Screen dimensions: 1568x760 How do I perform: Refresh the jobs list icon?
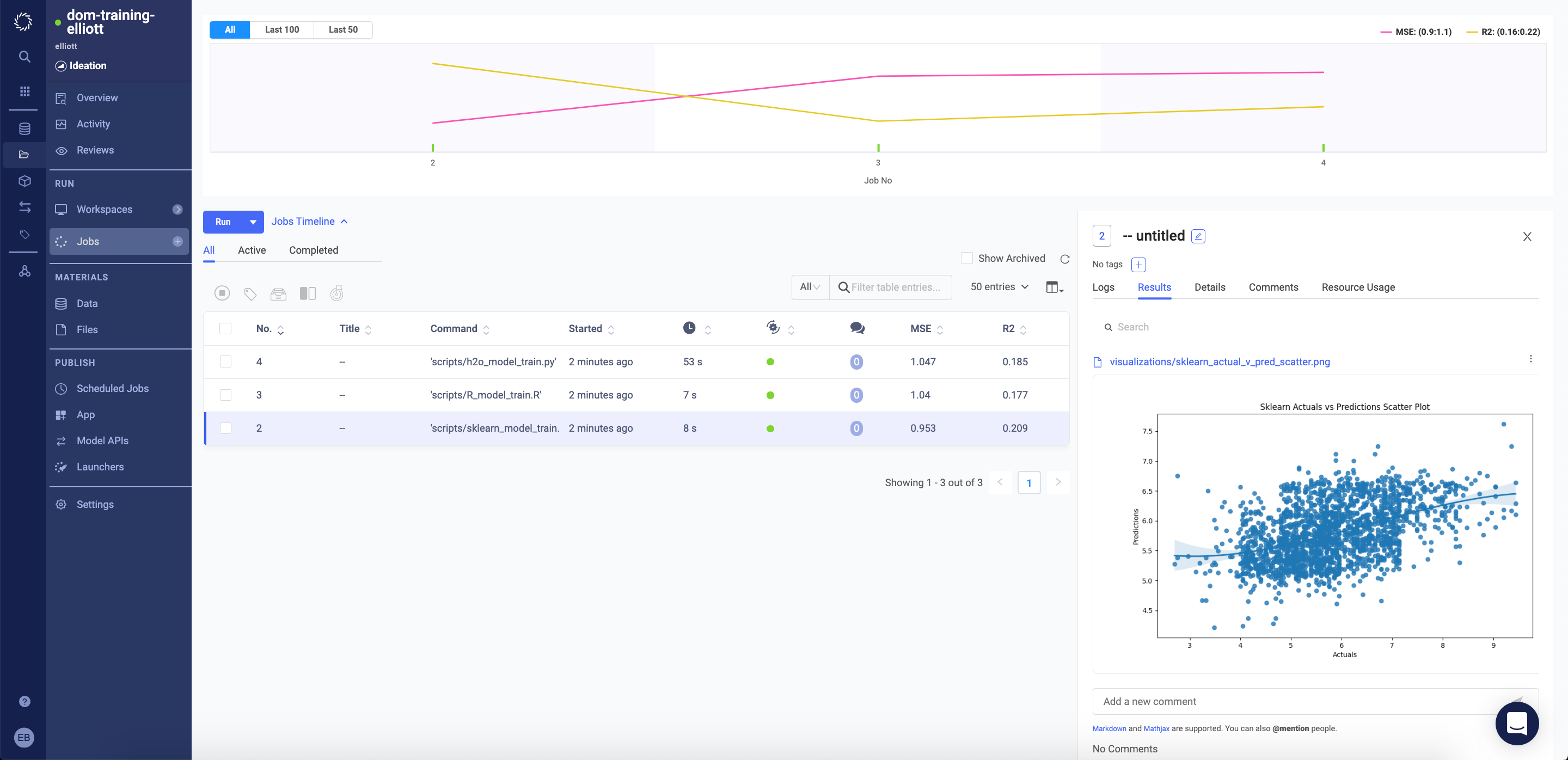pyautogui.click(x=1064, y=259)
